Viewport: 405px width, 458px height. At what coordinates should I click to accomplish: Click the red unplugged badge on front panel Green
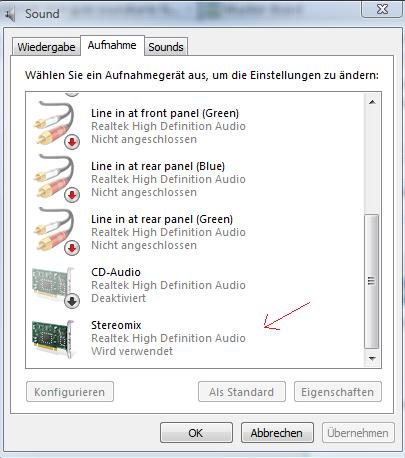pos(72,142)
